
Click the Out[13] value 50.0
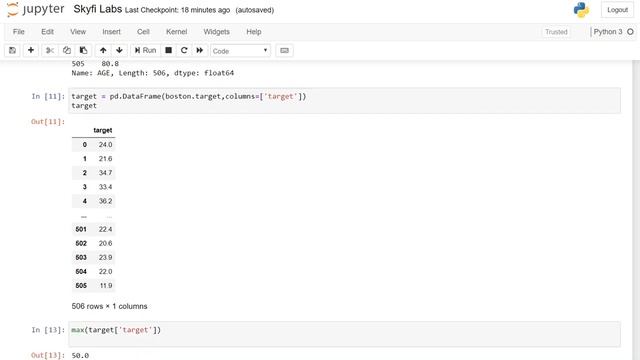(80, 356)
